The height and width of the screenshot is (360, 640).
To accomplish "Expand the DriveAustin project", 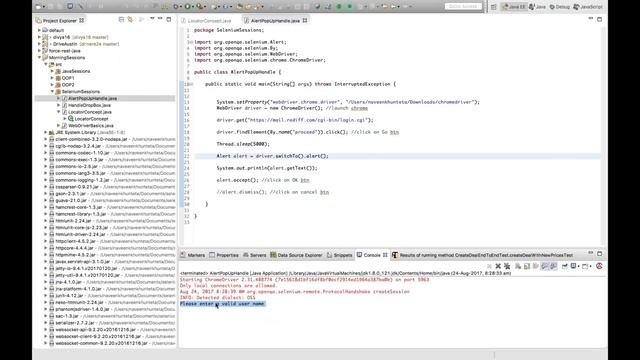I will point(39,44).
